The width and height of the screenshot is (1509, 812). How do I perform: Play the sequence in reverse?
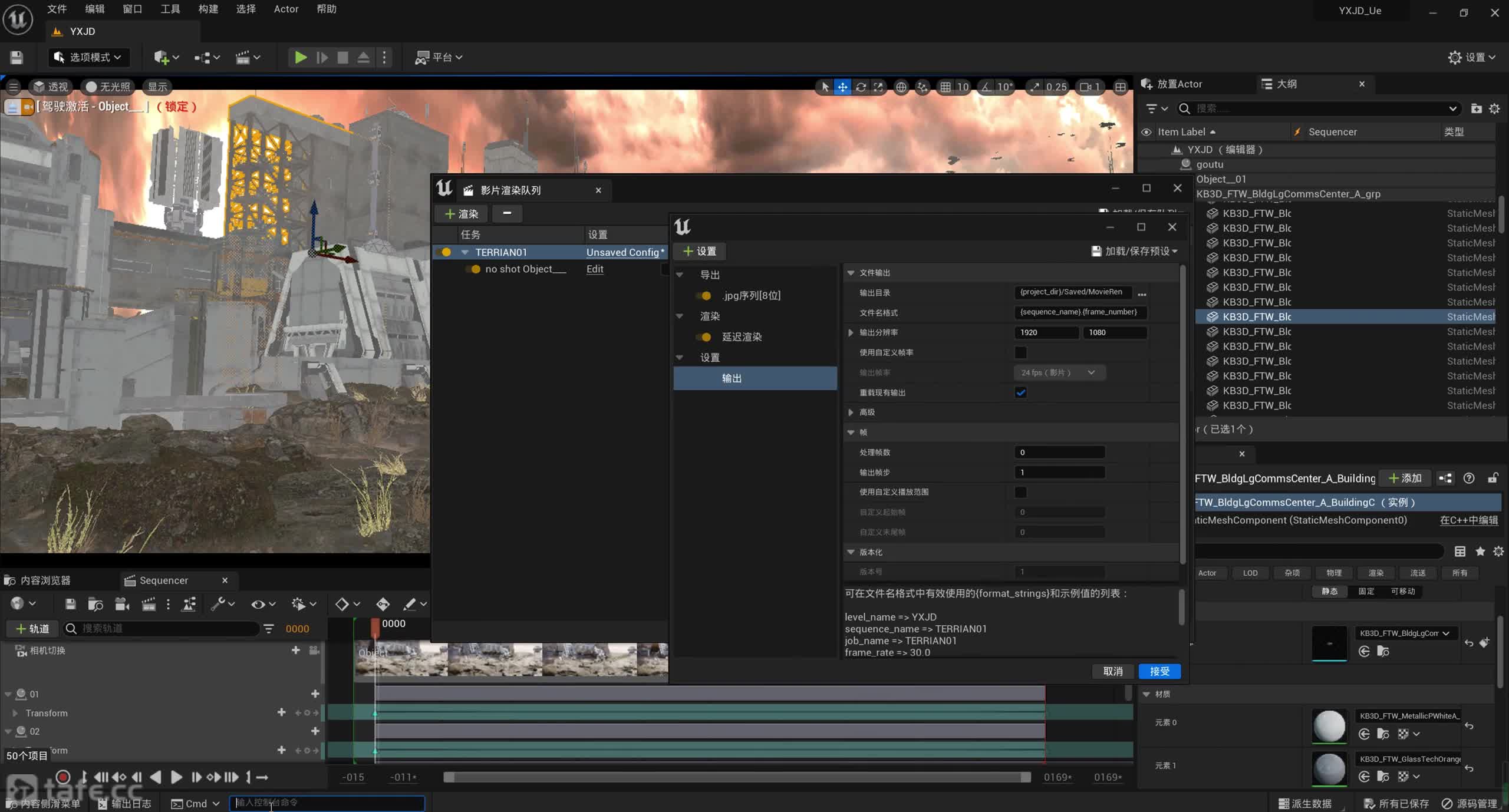click(156, 777)
